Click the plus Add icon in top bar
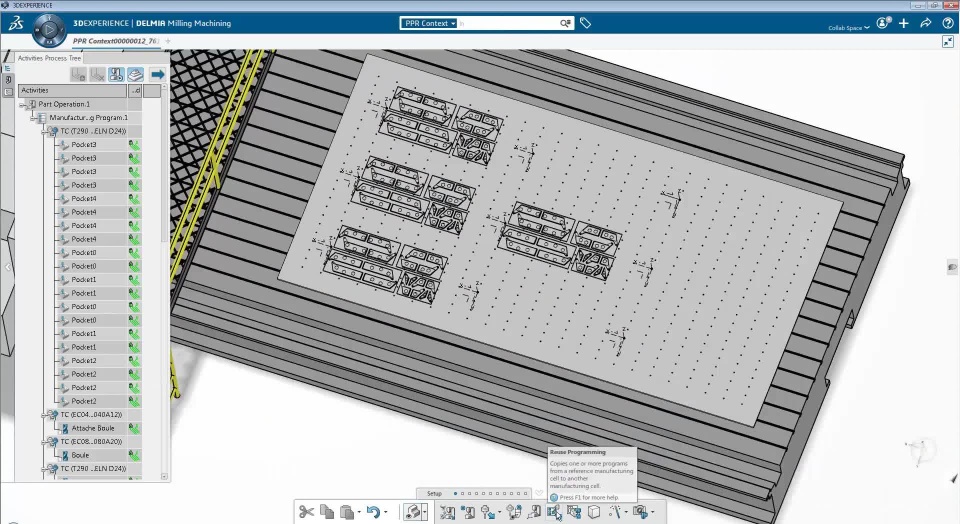Image resolution: width=960 pixels, height=524 pixels. tap(904, 23)
